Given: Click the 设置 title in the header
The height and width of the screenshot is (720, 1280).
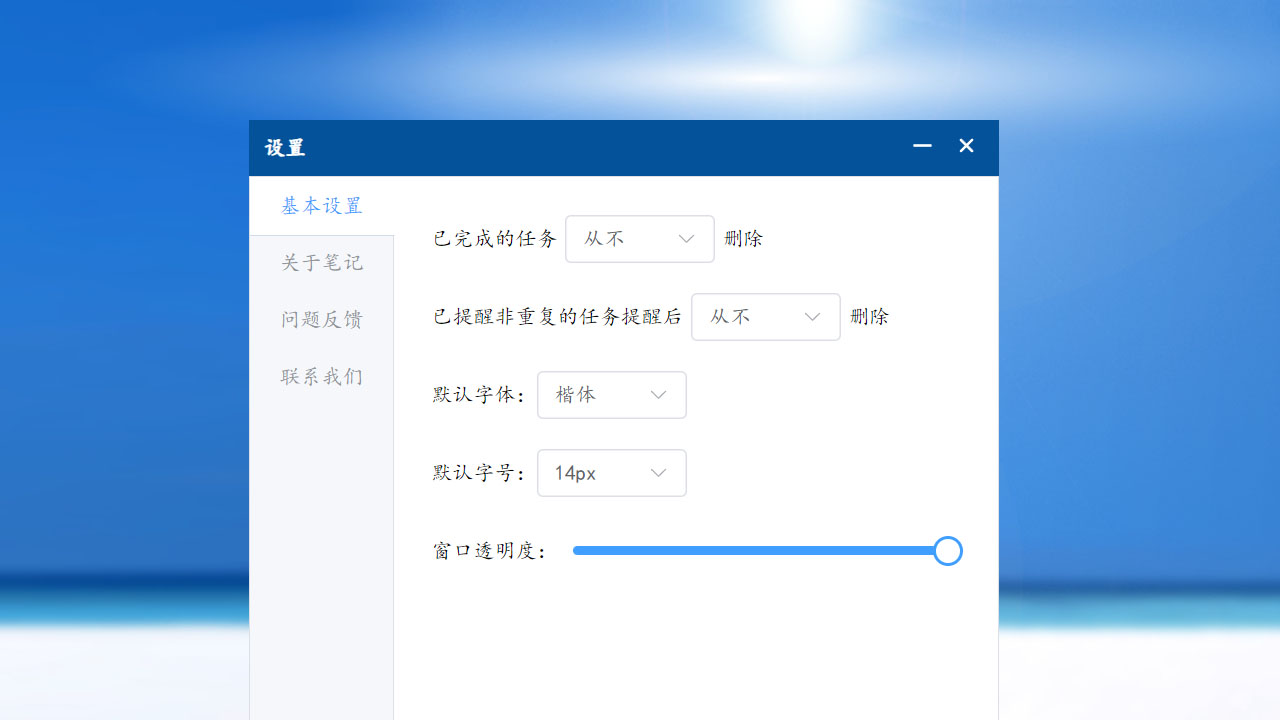Looking at the screenshot, I should tap(284, 147).
